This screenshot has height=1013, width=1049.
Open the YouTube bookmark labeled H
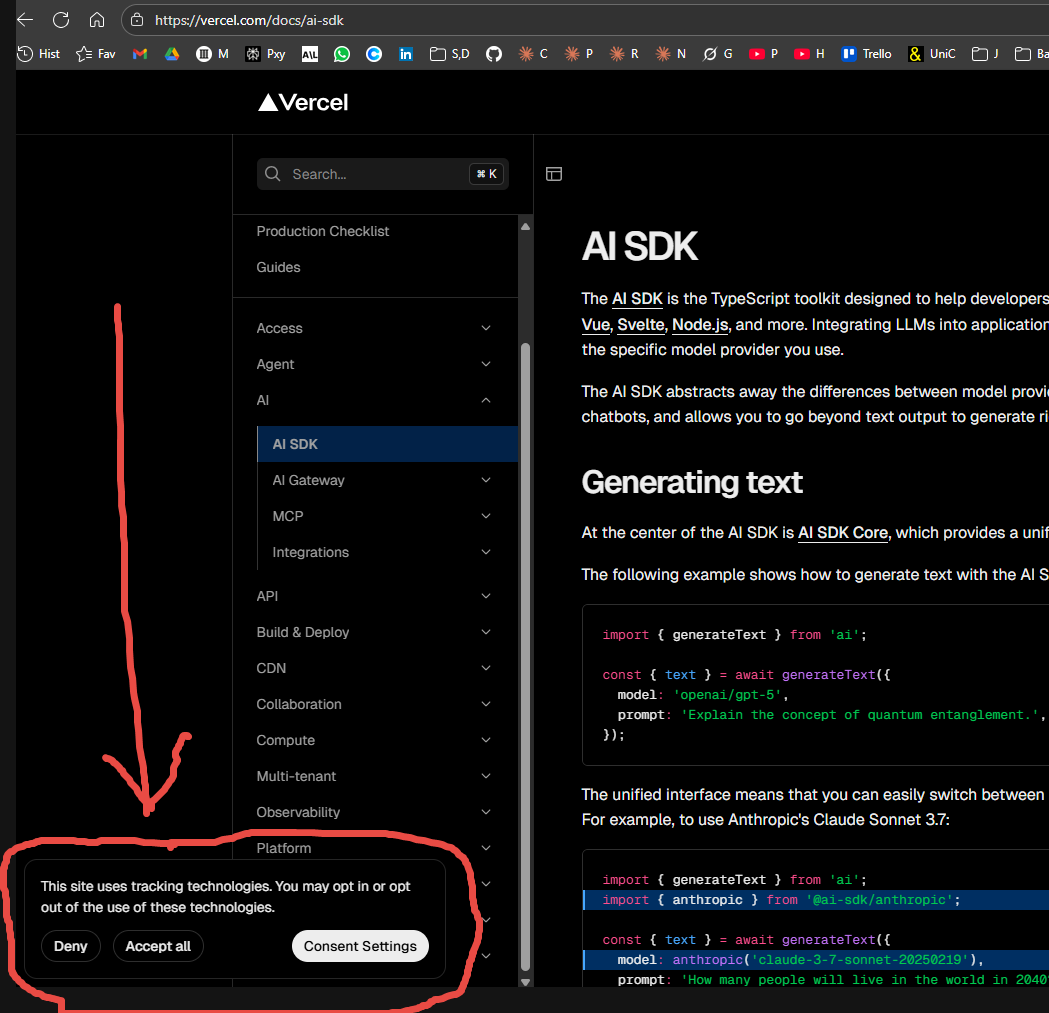[809, 54]
